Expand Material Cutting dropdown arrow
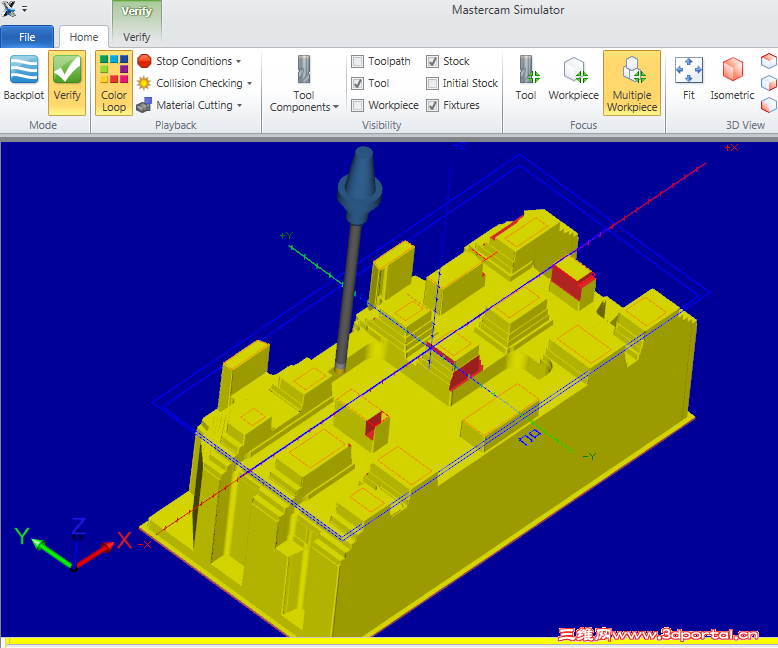The image size is (778, 648). (240, 105)
